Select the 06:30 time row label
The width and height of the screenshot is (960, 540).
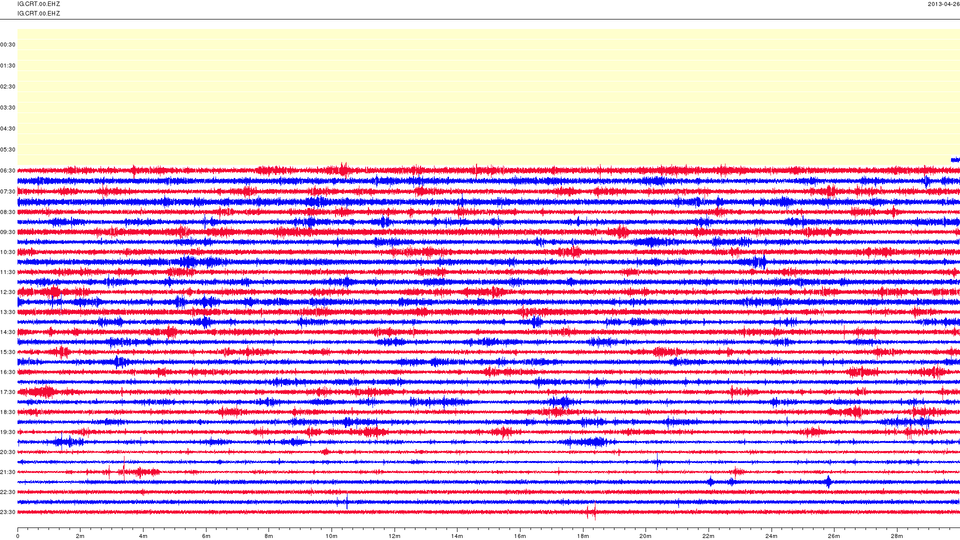[8, 171]
